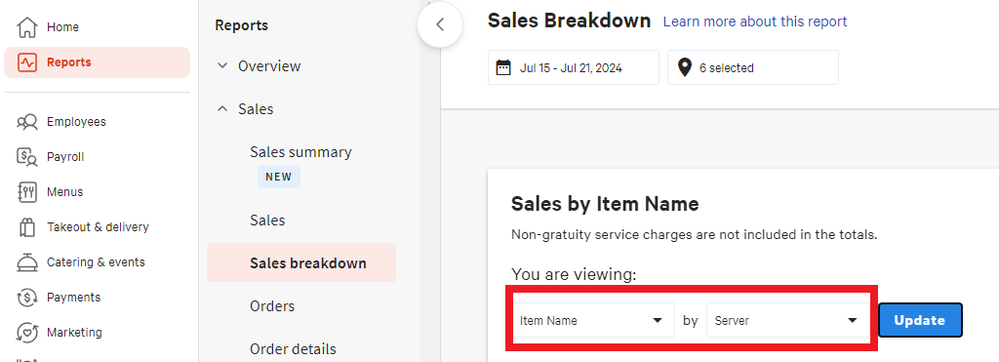Click the Payroll dollar icon
Viewport: 999px width, 362px height.
27,157
